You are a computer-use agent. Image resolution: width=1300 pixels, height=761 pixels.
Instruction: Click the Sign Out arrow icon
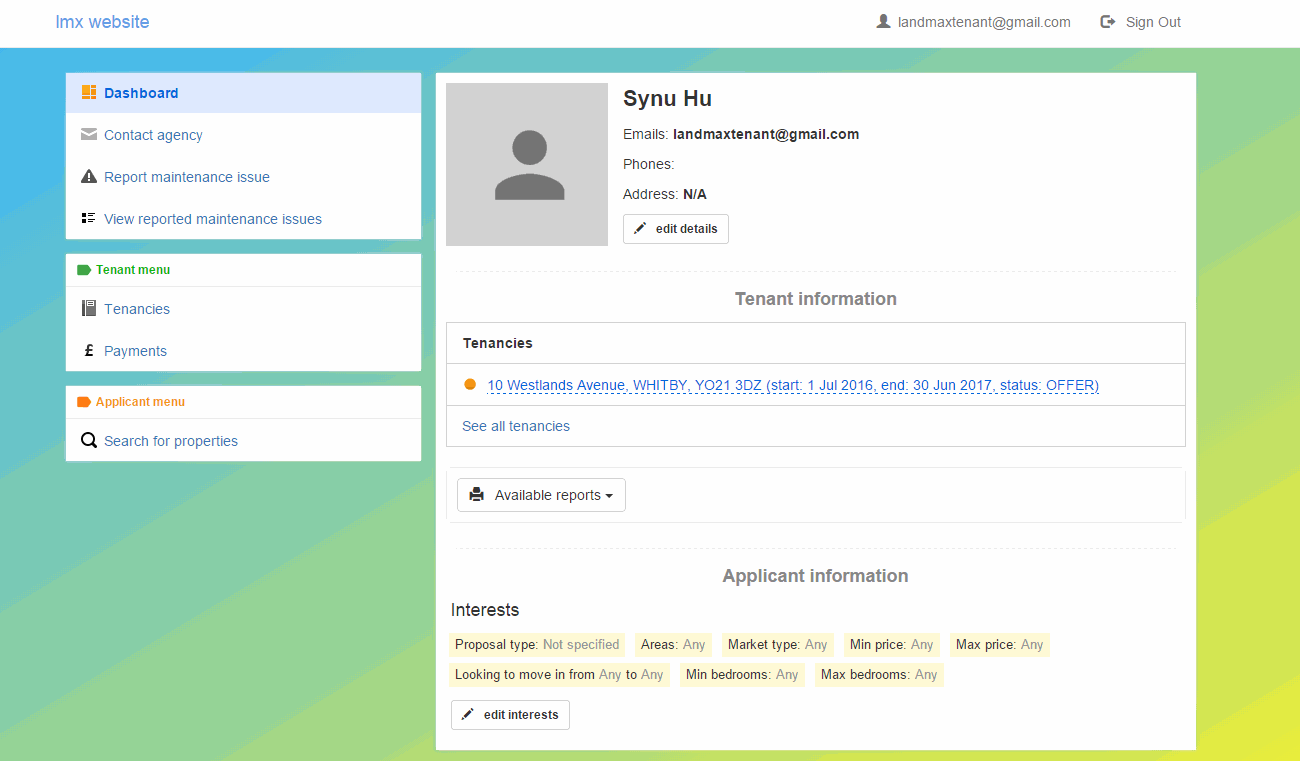coord(1107,21)
